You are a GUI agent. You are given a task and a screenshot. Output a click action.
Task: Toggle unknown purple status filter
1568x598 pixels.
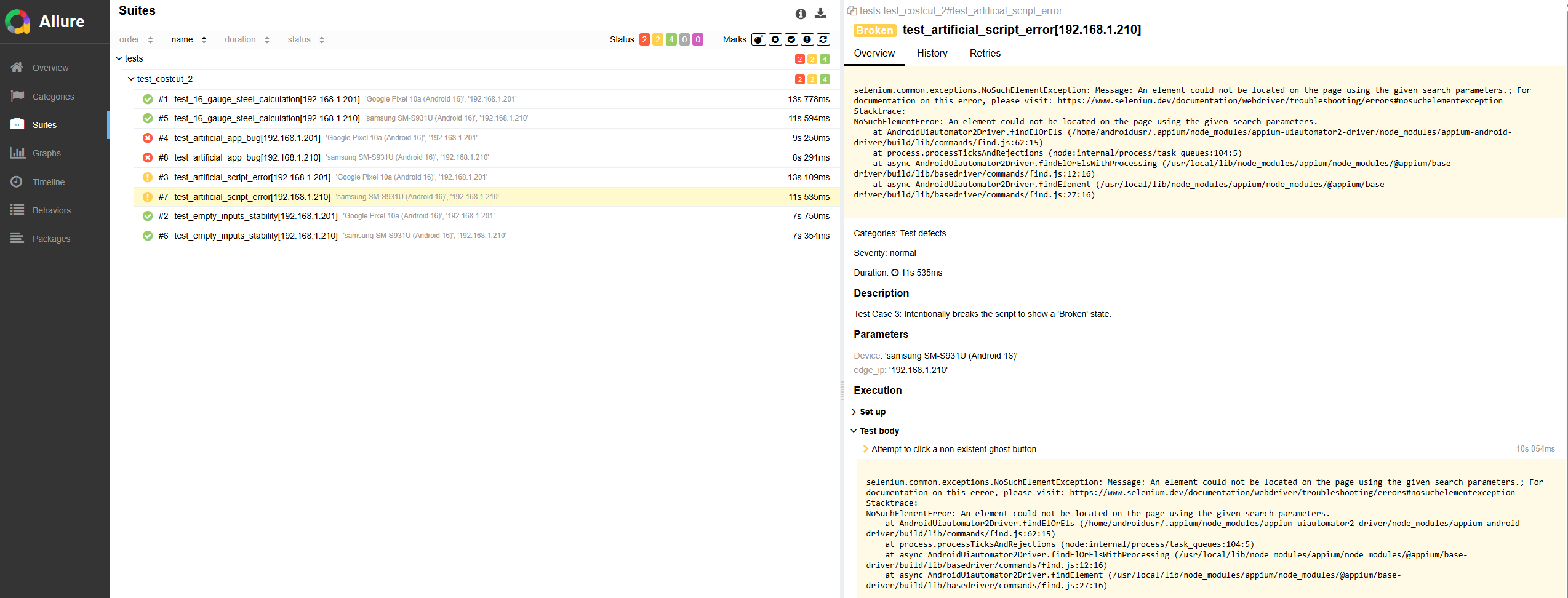698,39
